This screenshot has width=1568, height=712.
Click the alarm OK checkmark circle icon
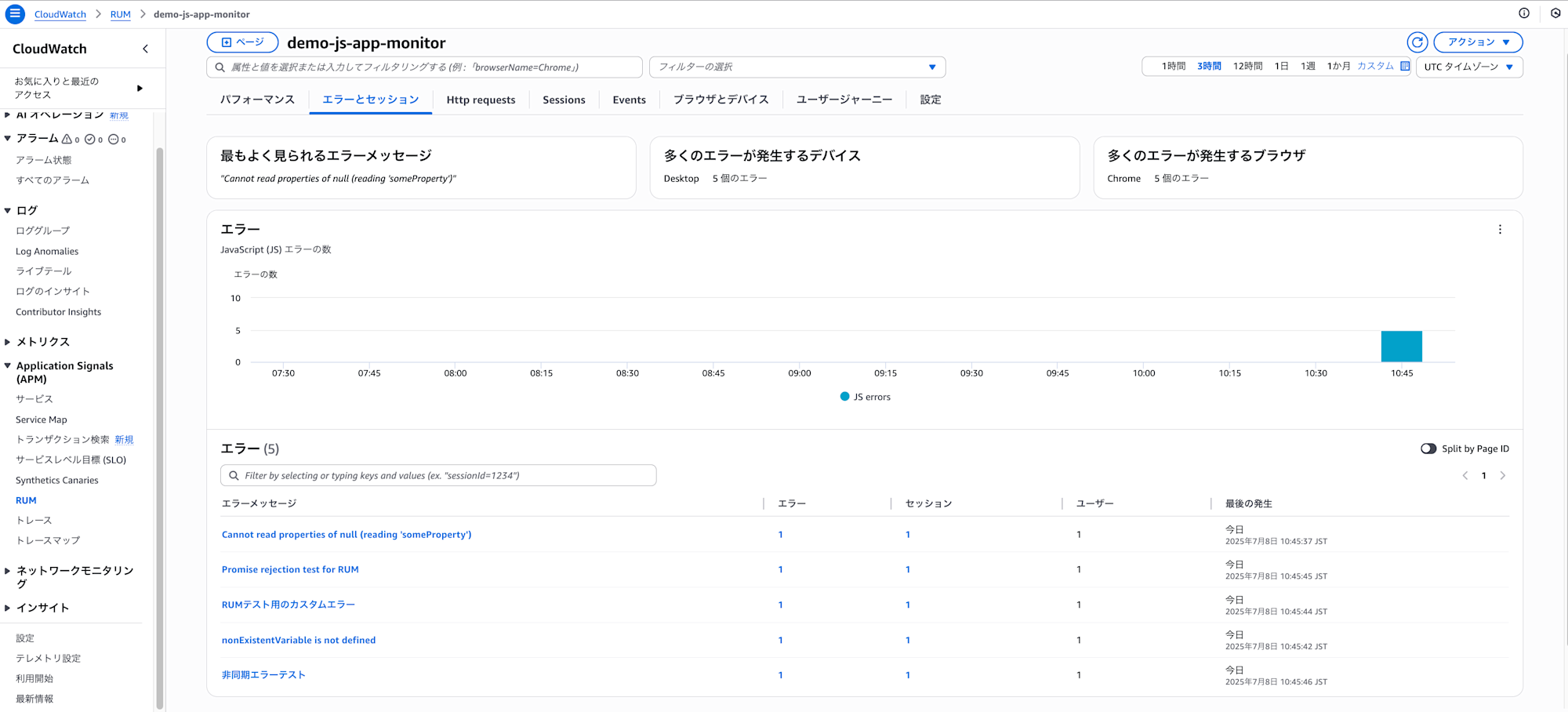pyautogui.click(x=90, y=139)
